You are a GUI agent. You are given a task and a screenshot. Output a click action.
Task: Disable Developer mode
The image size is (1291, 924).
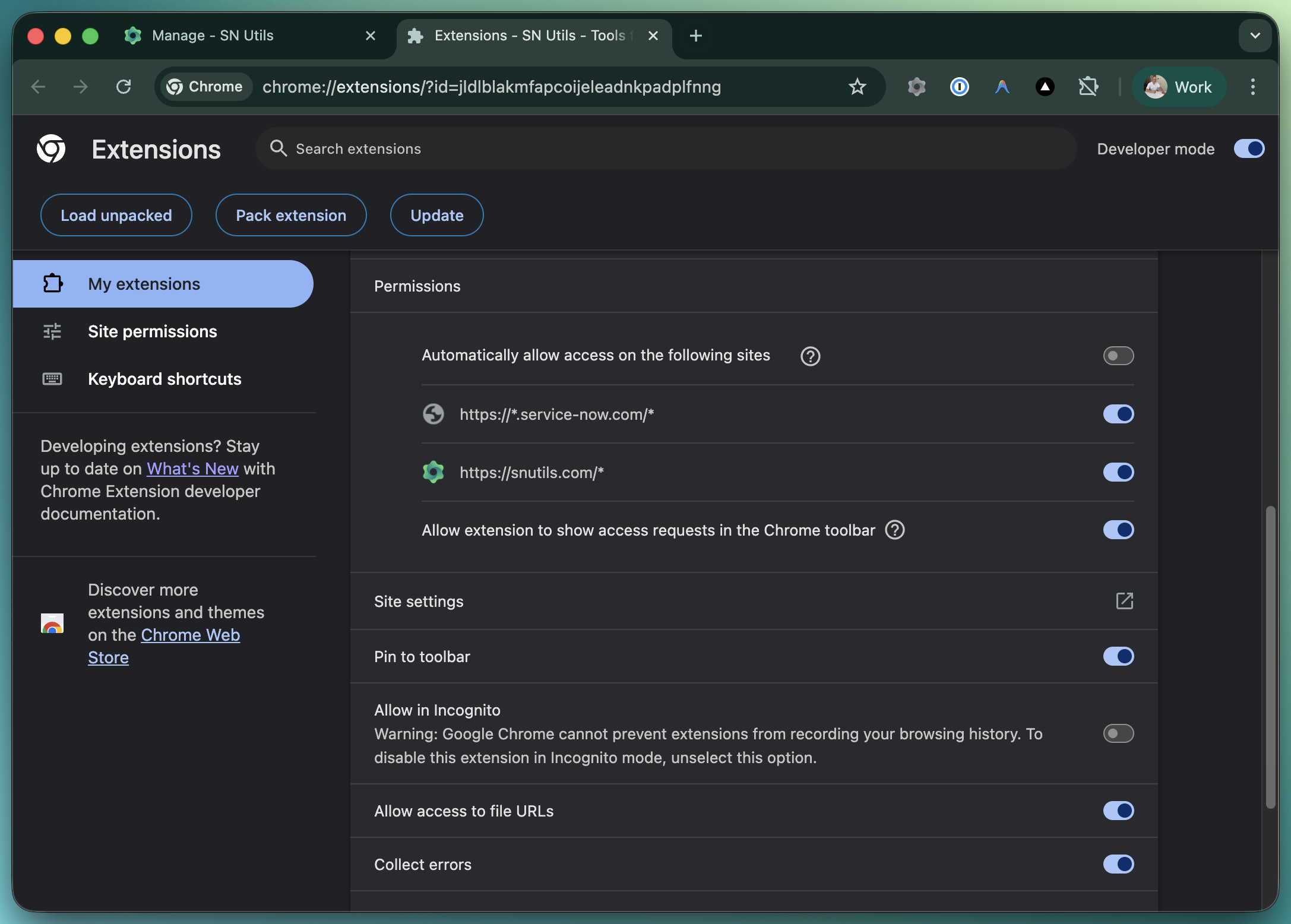pos(1248,149)
